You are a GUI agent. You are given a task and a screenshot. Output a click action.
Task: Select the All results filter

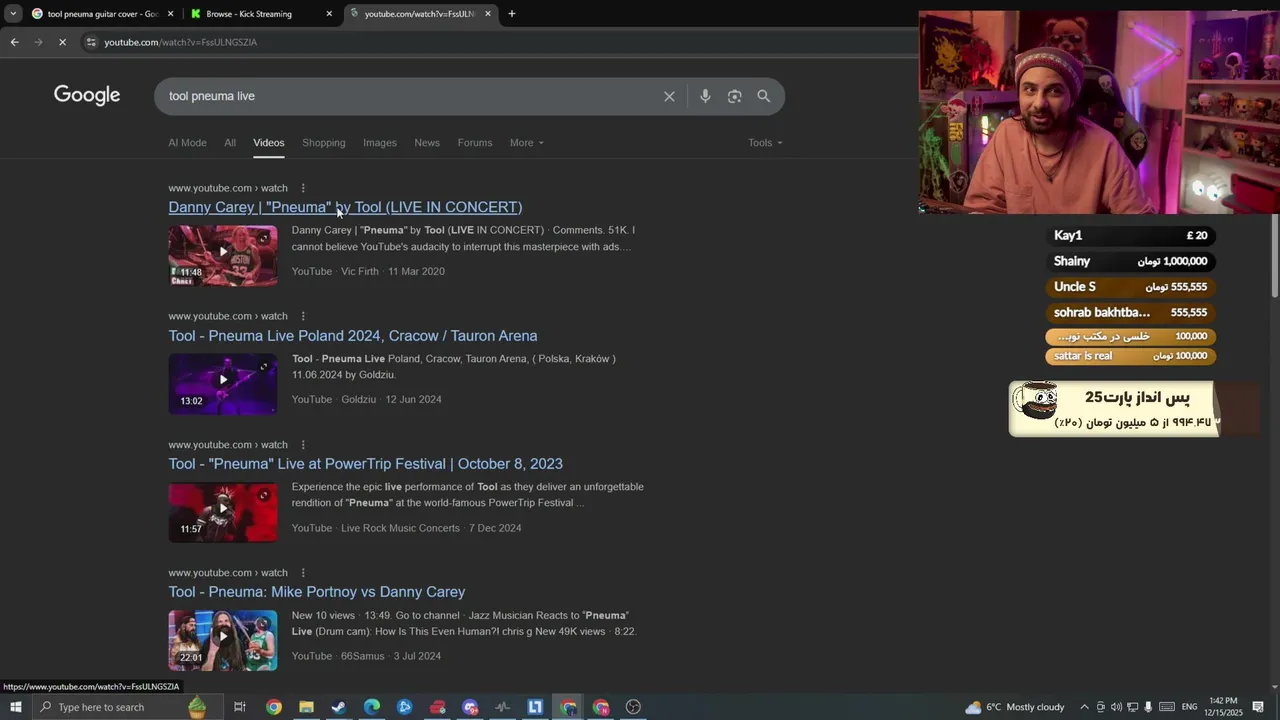(x=230, y=143)
